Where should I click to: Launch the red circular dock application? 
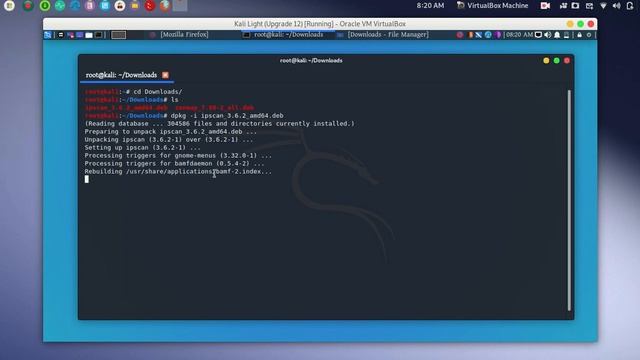(x=150, y=6)
